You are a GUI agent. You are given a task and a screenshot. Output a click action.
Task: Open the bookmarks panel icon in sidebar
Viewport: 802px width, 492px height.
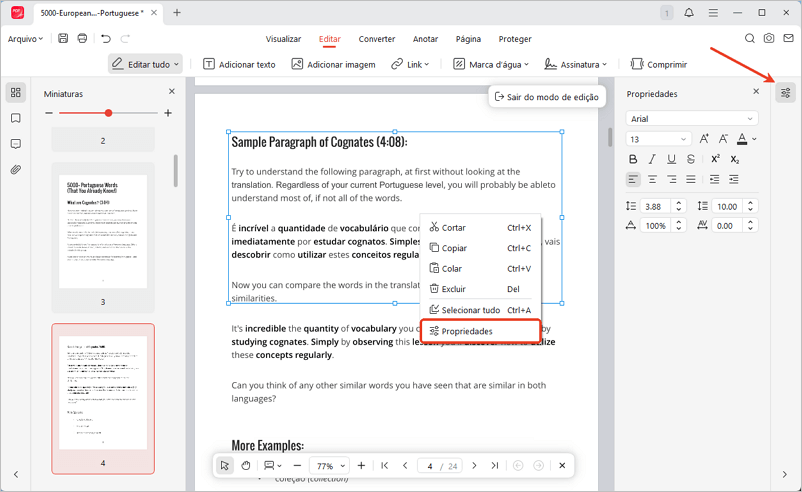pos(16,118)
